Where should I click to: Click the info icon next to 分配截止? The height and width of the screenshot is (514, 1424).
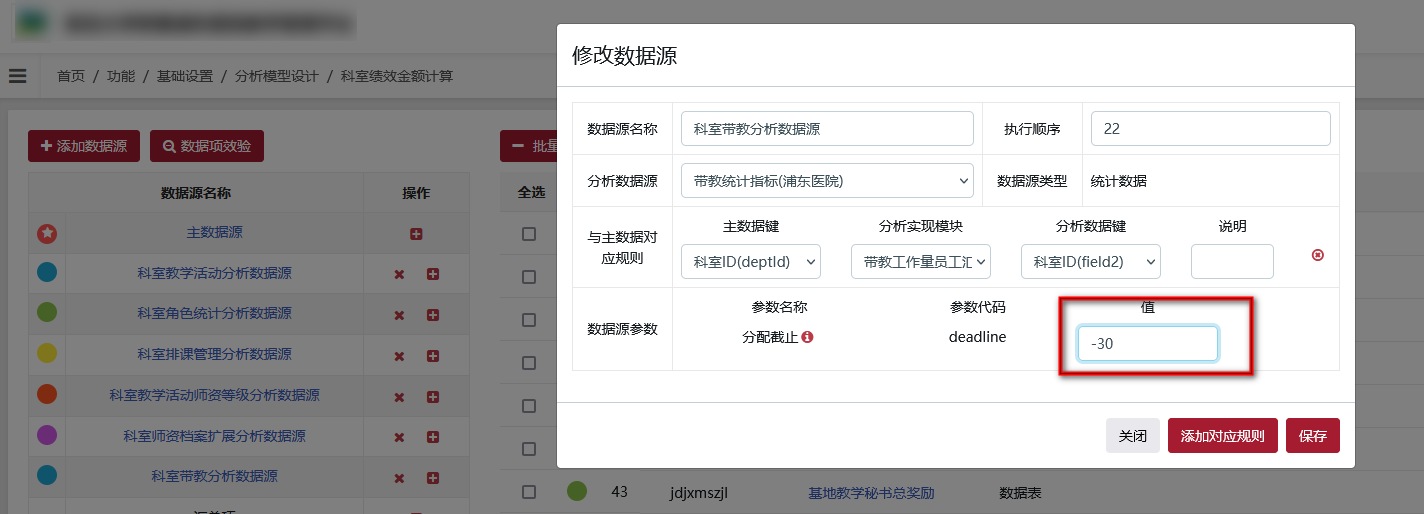tap(808, 337)
